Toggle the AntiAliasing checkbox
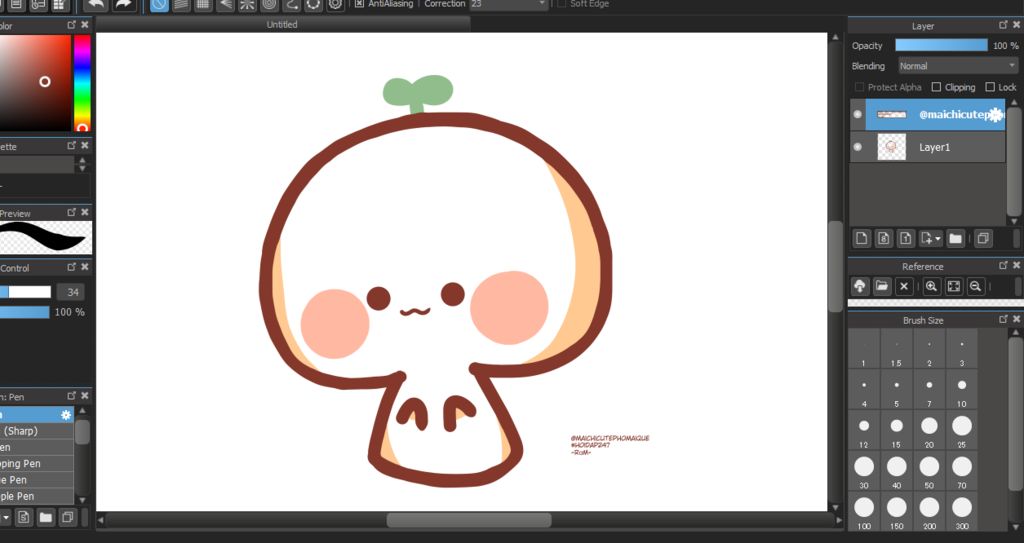The height and width of the screenshot is (543, 1024). click(x=359, y=4)
